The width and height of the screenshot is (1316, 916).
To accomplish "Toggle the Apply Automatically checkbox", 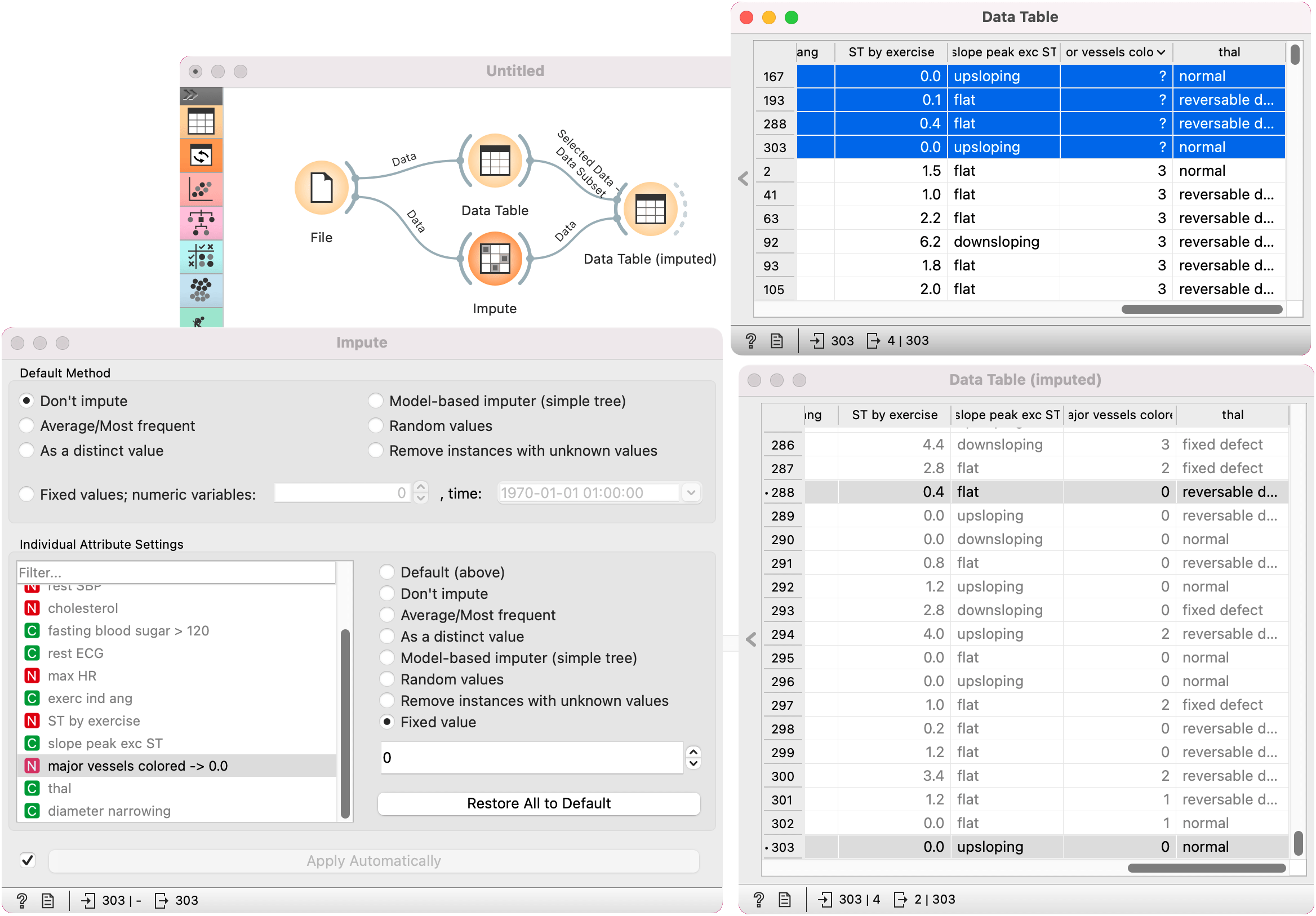I will tap(28, 860).
